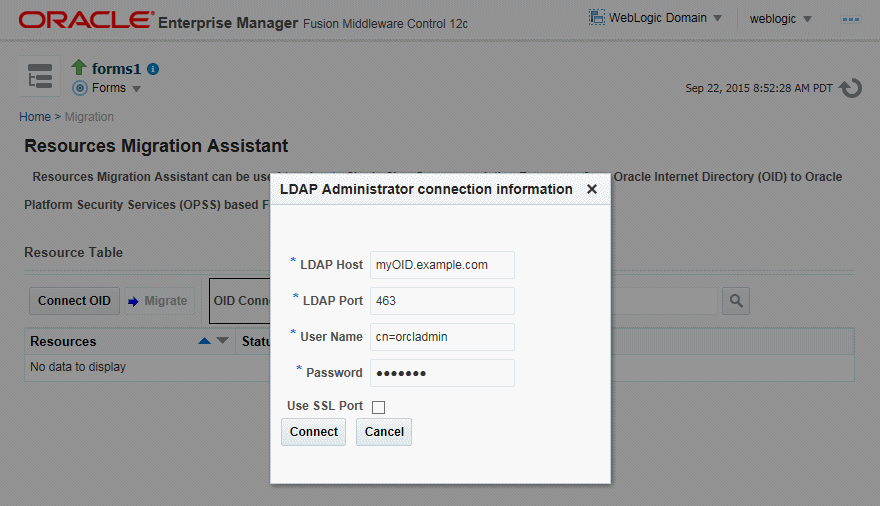
Task: Click the LDAP Port input field
Action: click(x=442, y=301)
